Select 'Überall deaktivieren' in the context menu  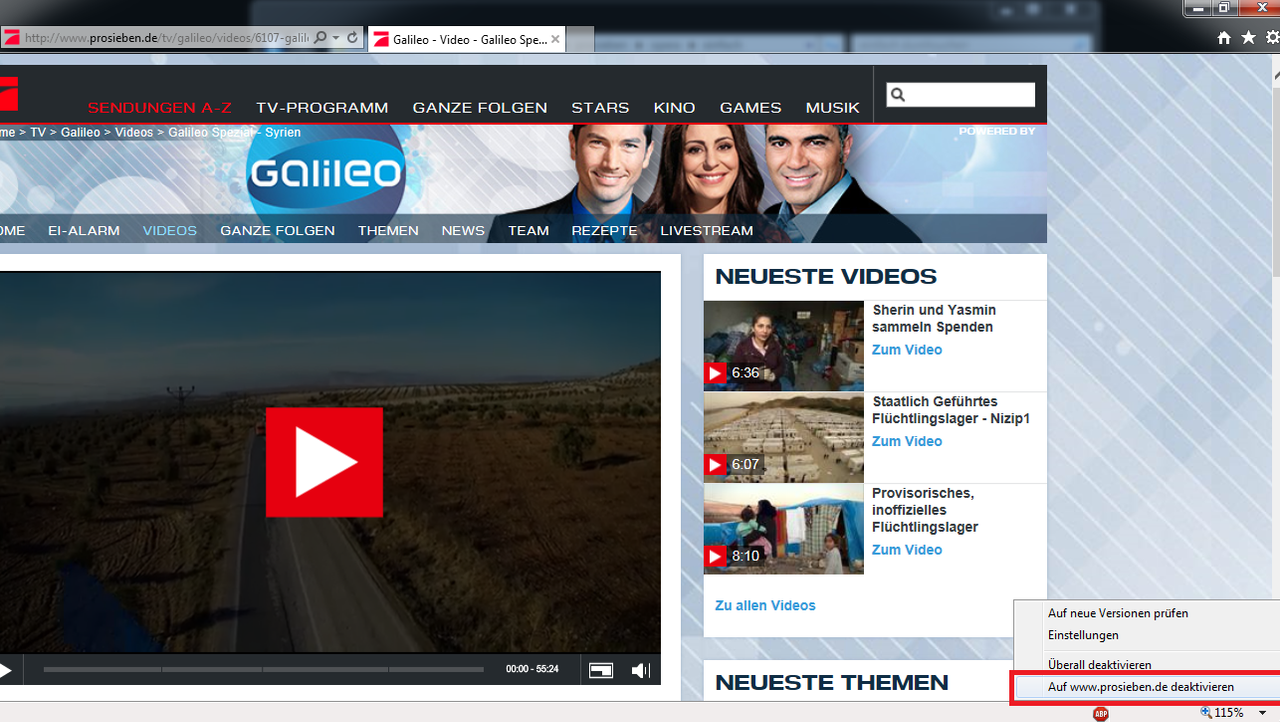tap(1099, 665)
